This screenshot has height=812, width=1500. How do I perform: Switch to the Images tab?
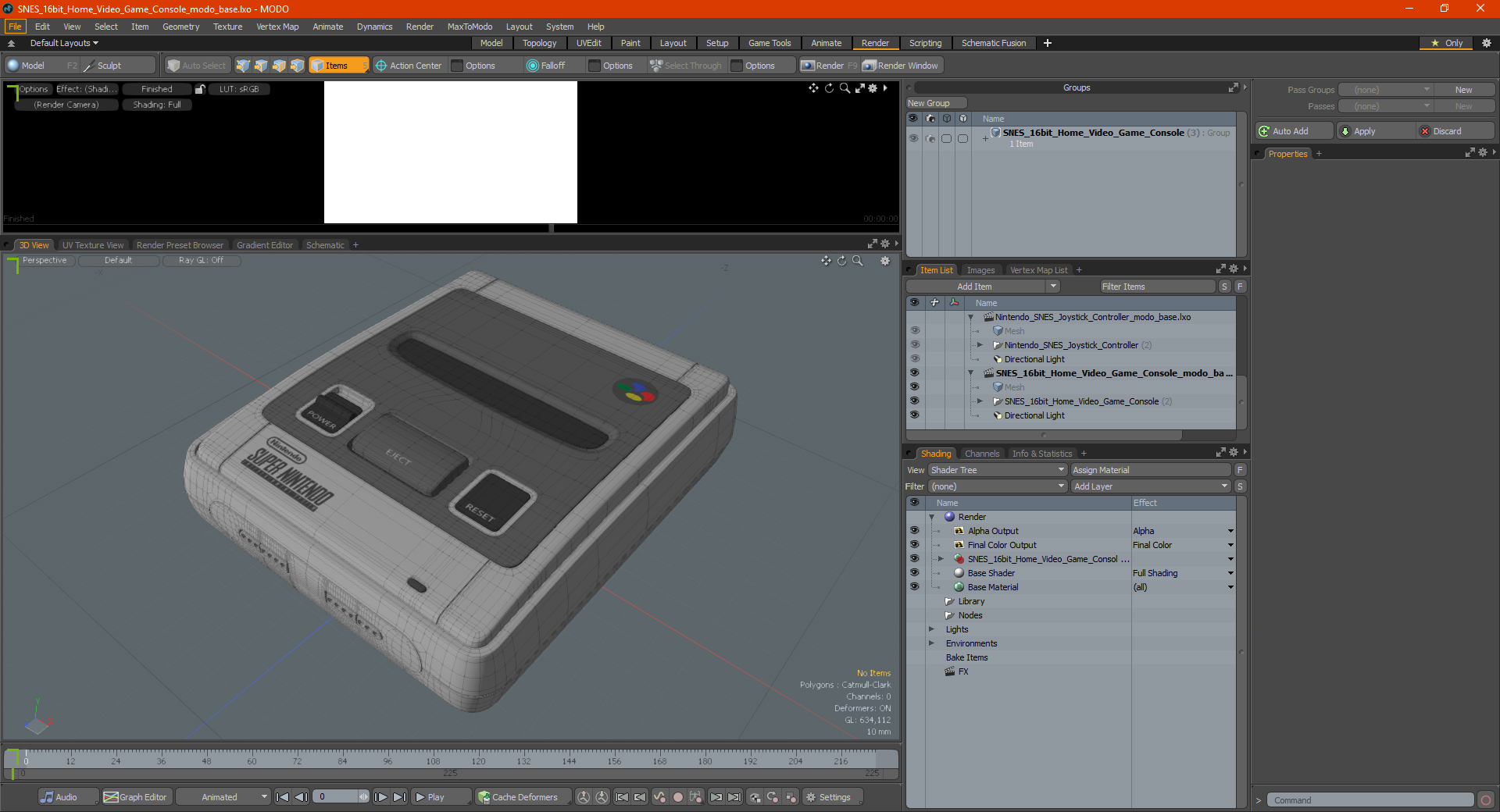coord(980,270)
